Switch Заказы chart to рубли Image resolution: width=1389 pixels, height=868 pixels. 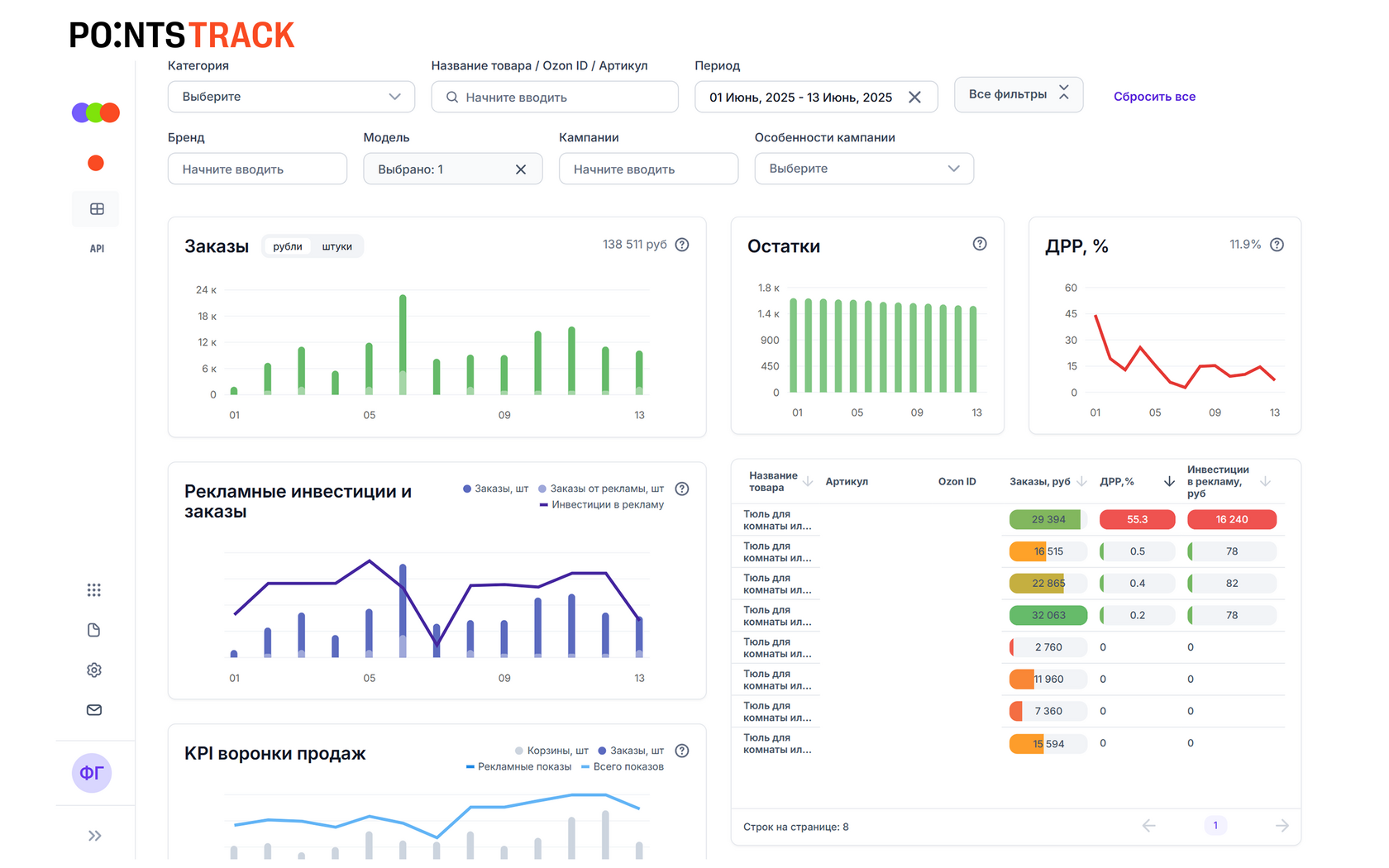(288, 246)
